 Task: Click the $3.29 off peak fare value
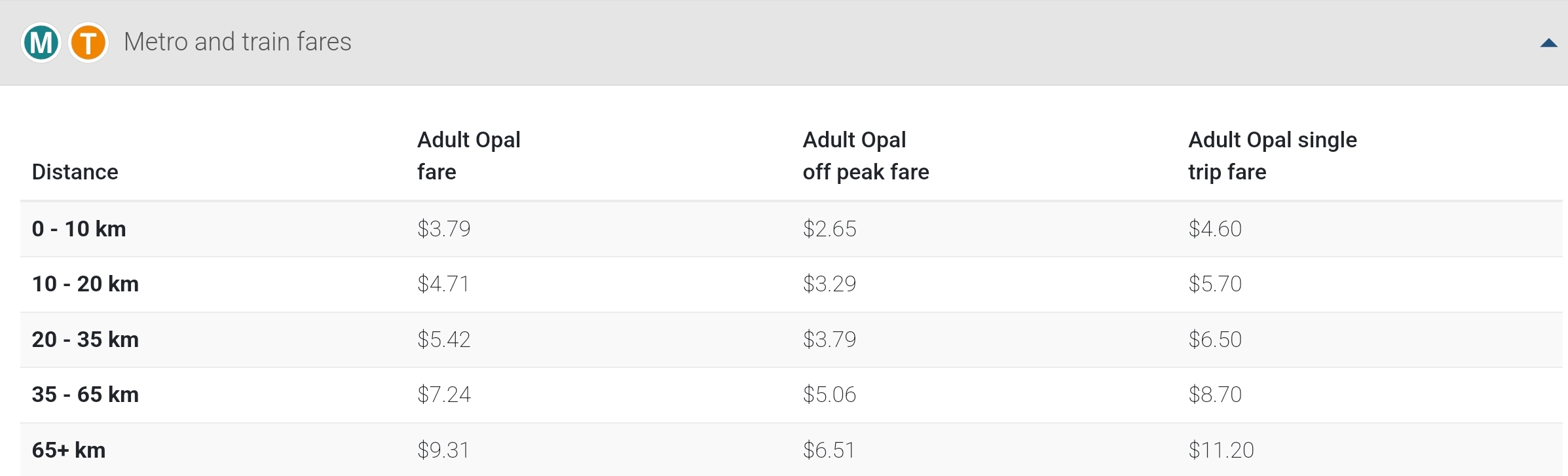(829, 284)
